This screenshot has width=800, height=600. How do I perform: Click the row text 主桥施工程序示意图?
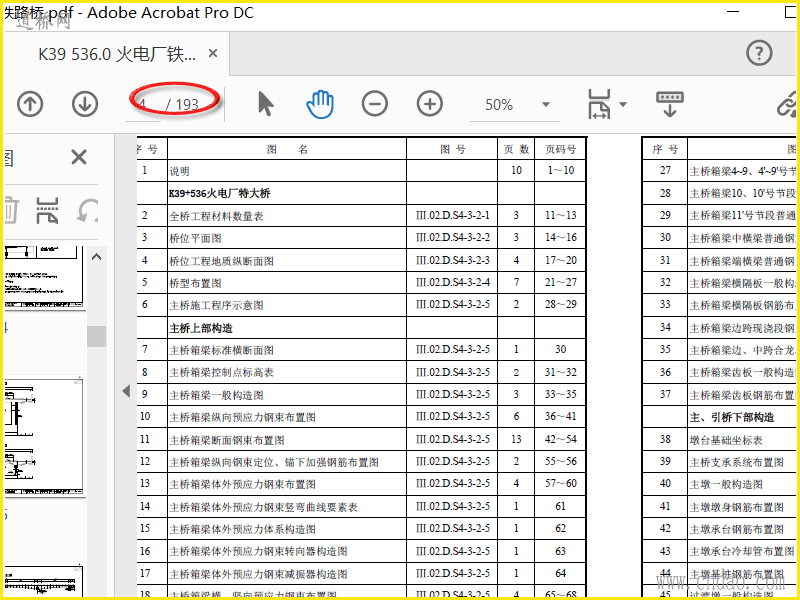pyautogui.click(x=216, y=306)
